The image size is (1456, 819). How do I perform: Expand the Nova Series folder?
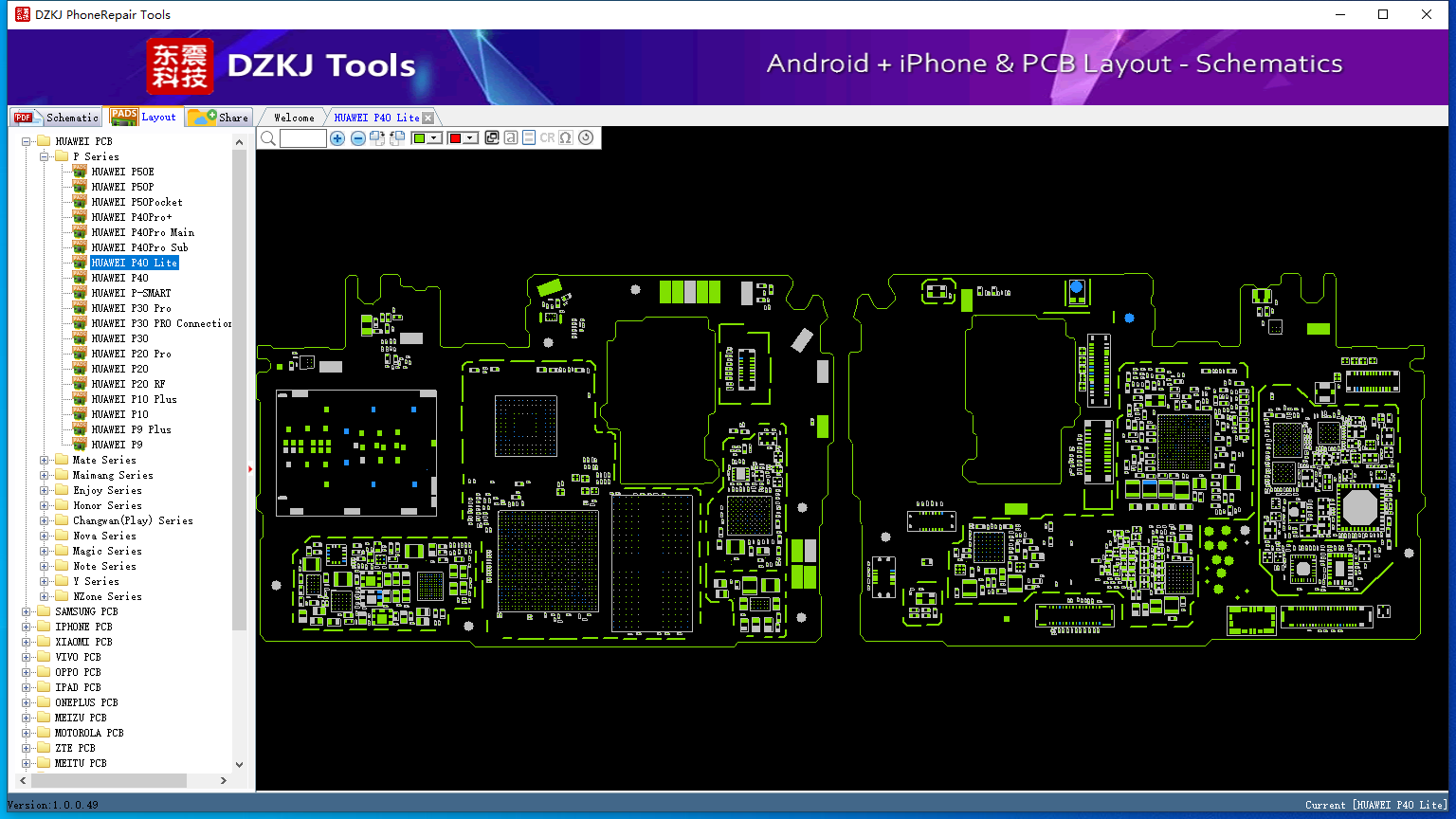pyautogui.click(x=45, y=536)
